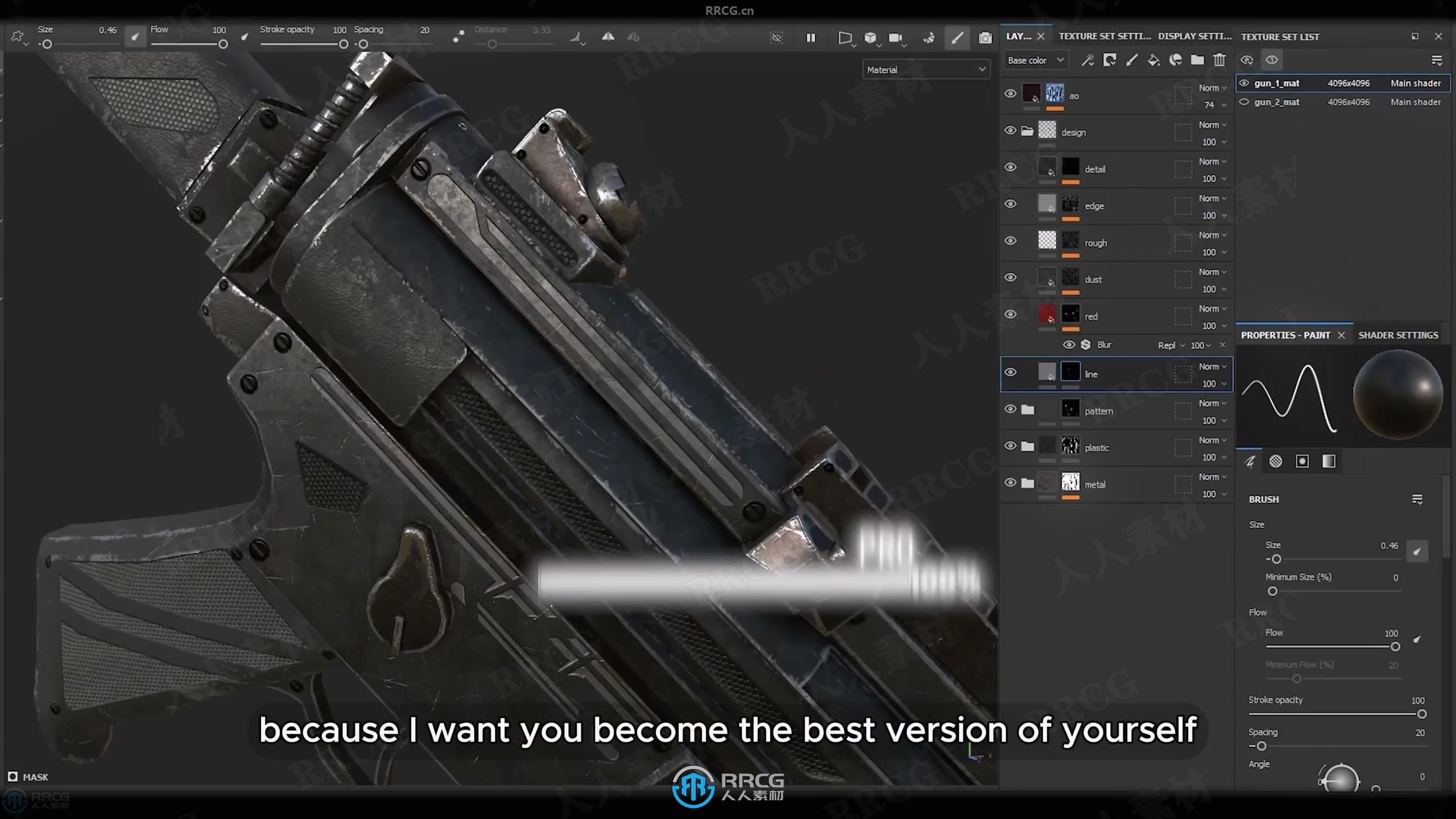This screenshot has width=1456, height=819.
Task: Hide the dust layer
Action: click(x=1010, y=278)
